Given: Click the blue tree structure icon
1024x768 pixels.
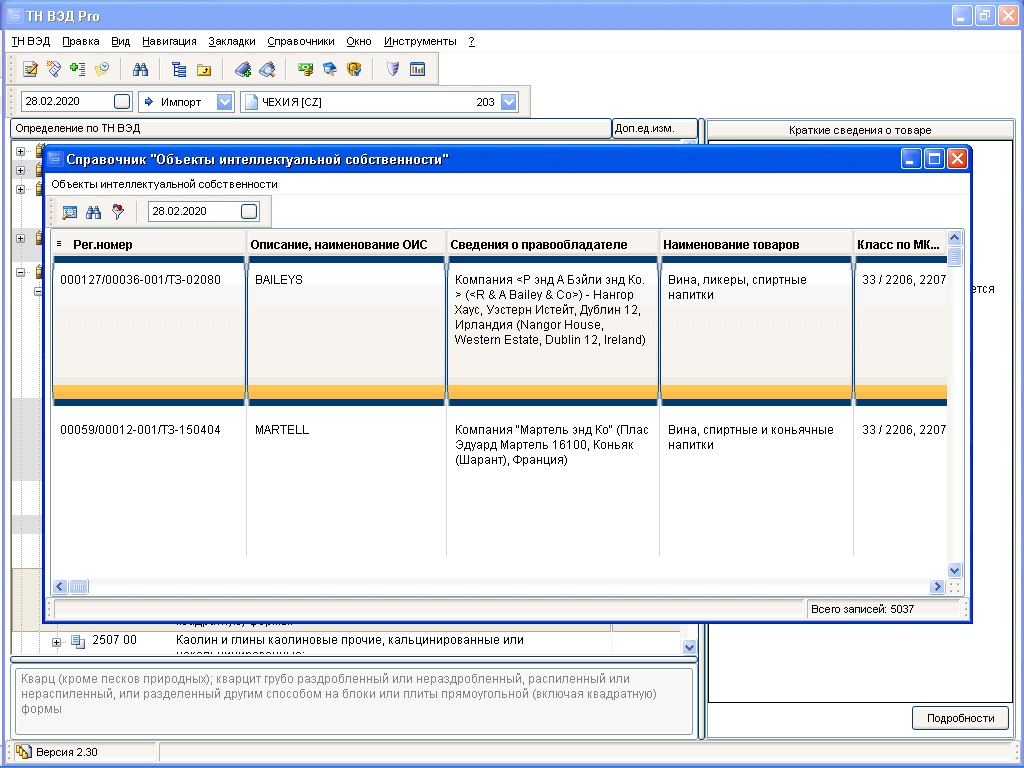Looking at the screenshot, I should 178,69.
